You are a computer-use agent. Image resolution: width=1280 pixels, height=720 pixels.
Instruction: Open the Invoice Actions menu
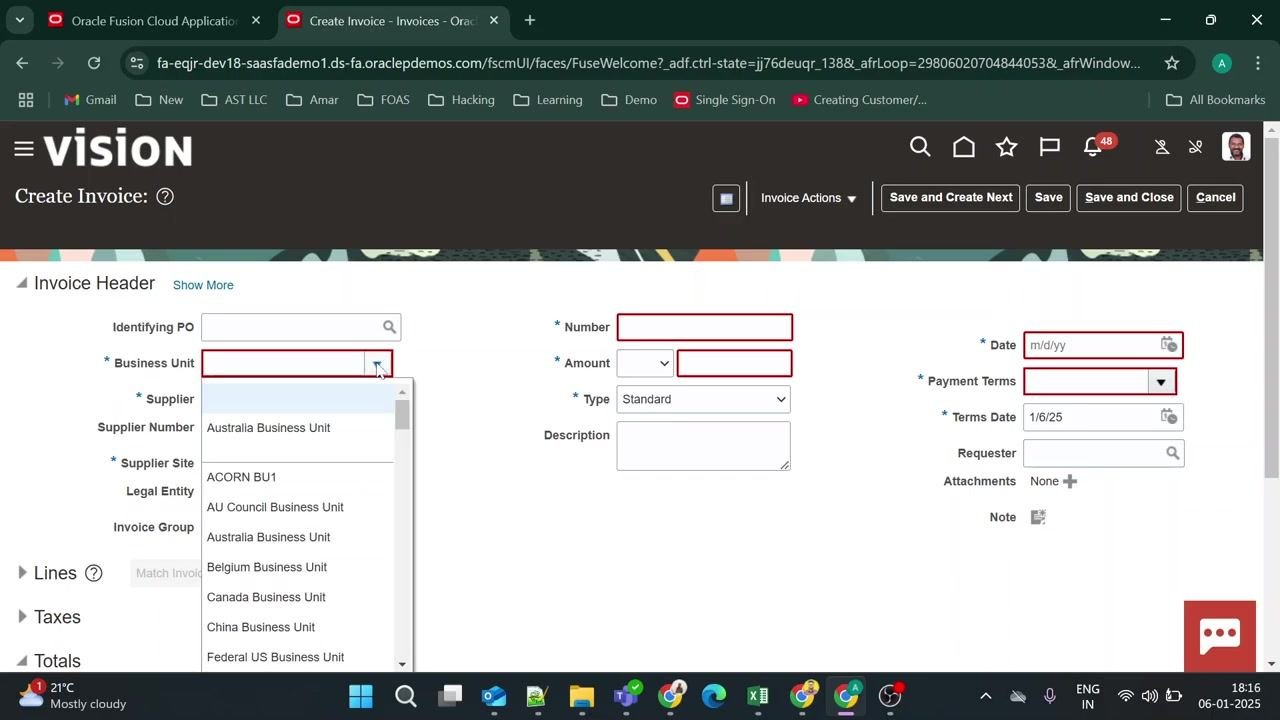[x=808, y=198]
